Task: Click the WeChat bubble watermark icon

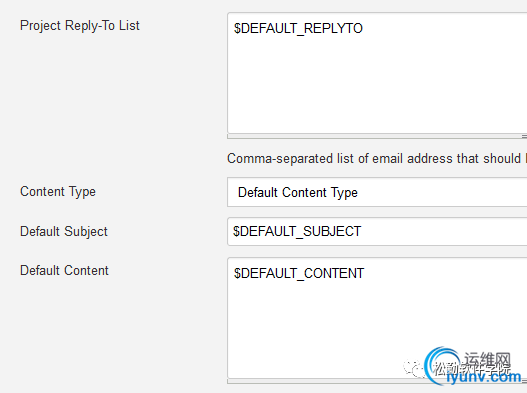Action: [412, 368]
